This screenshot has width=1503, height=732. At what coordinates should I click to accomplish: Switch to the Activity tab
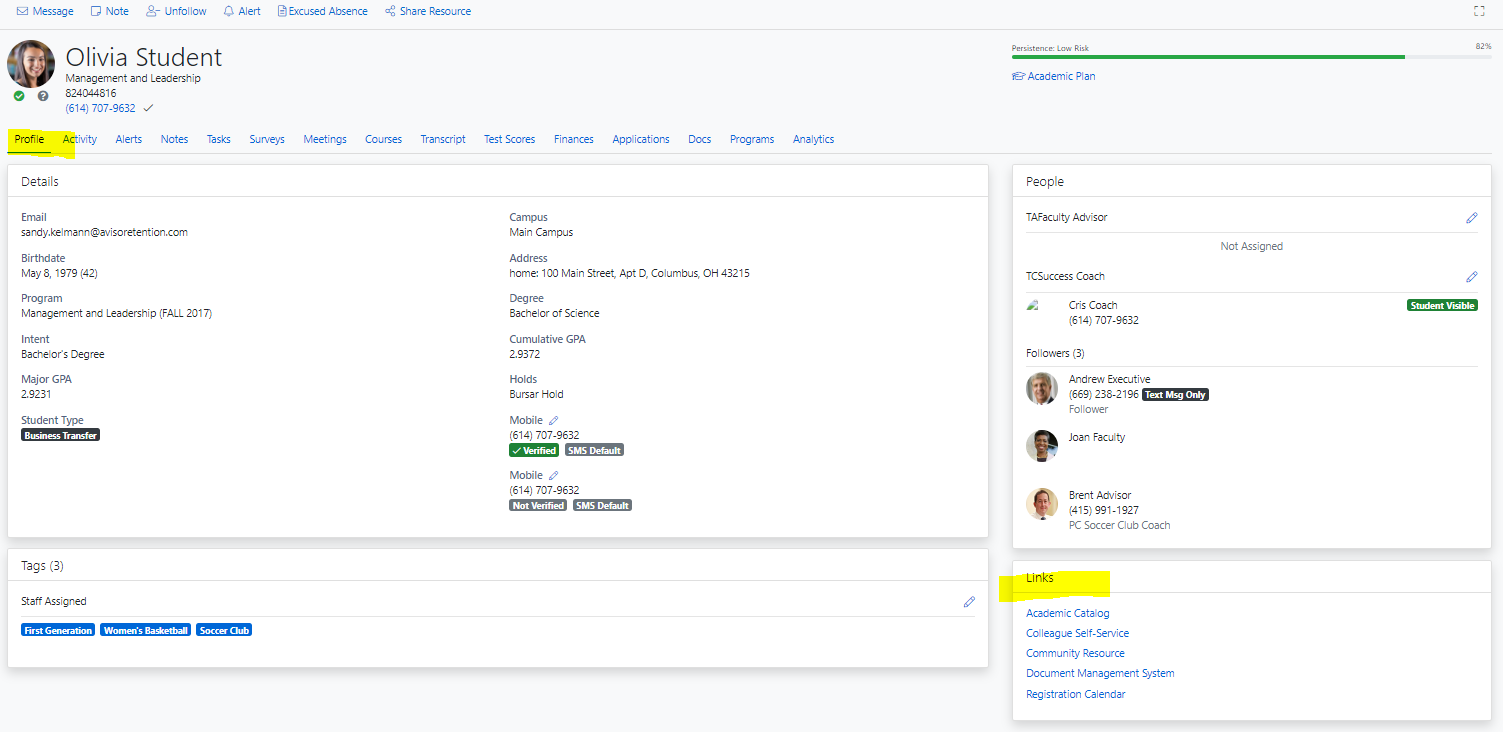(x=80, y=139)
